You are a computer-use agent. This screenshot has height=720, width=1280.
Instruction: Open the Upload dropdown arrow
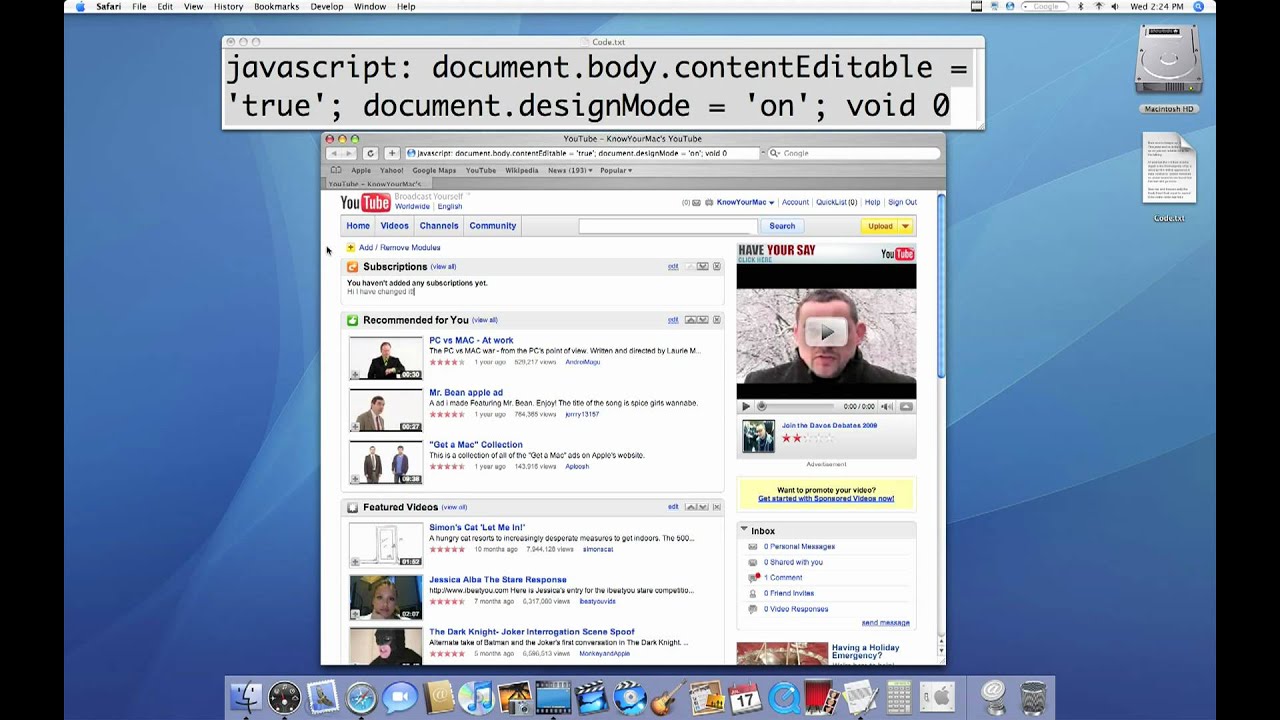(x=905, y=226)
